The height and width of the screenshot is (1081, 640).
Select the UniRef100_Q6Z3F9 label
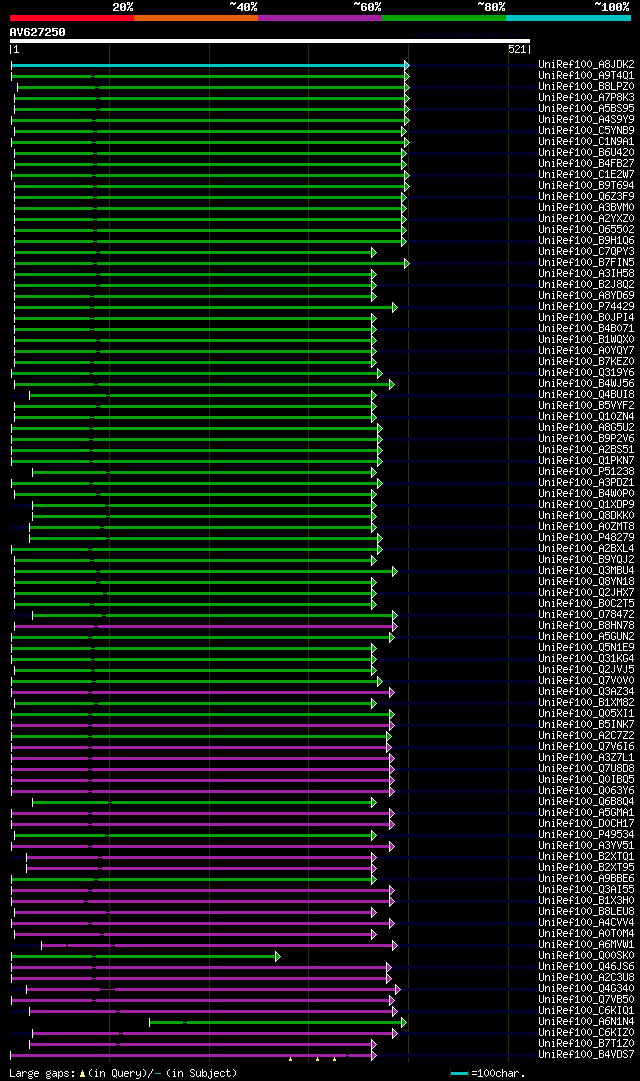tap(586, 196)
